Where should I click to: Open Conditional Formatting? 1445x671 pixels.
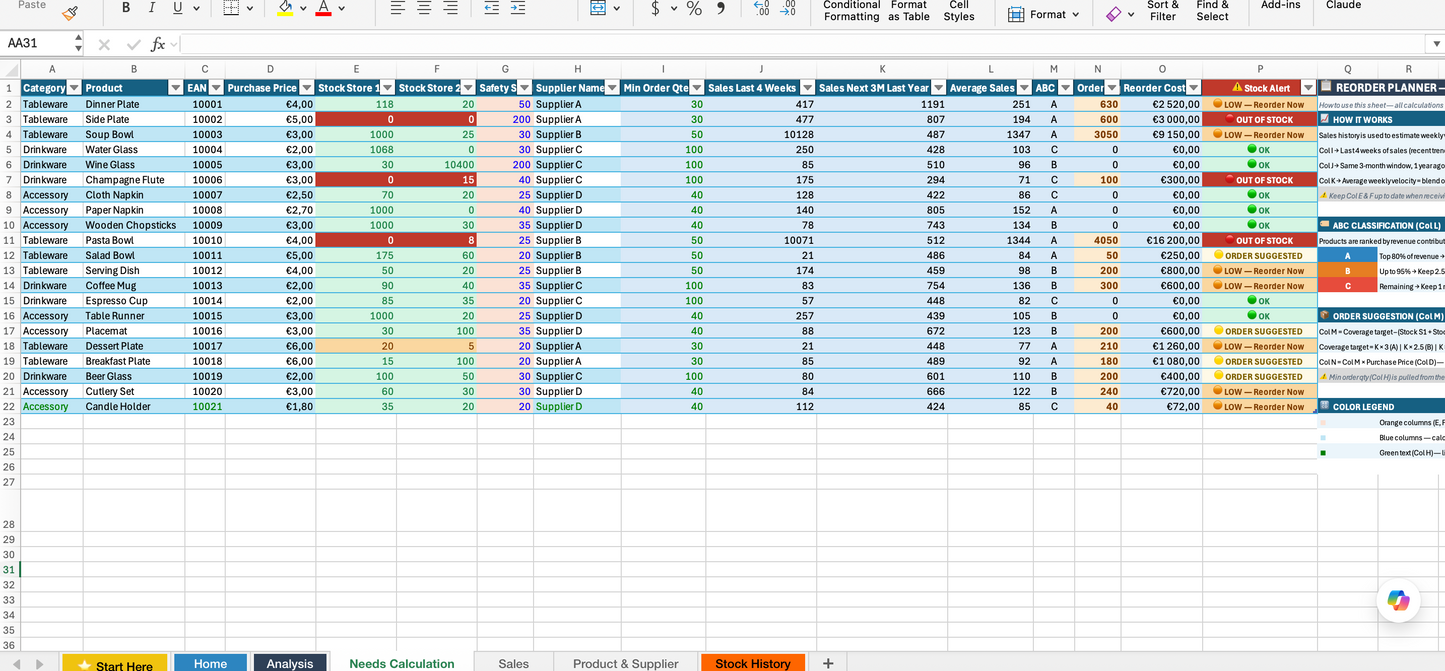pos(851,10)
